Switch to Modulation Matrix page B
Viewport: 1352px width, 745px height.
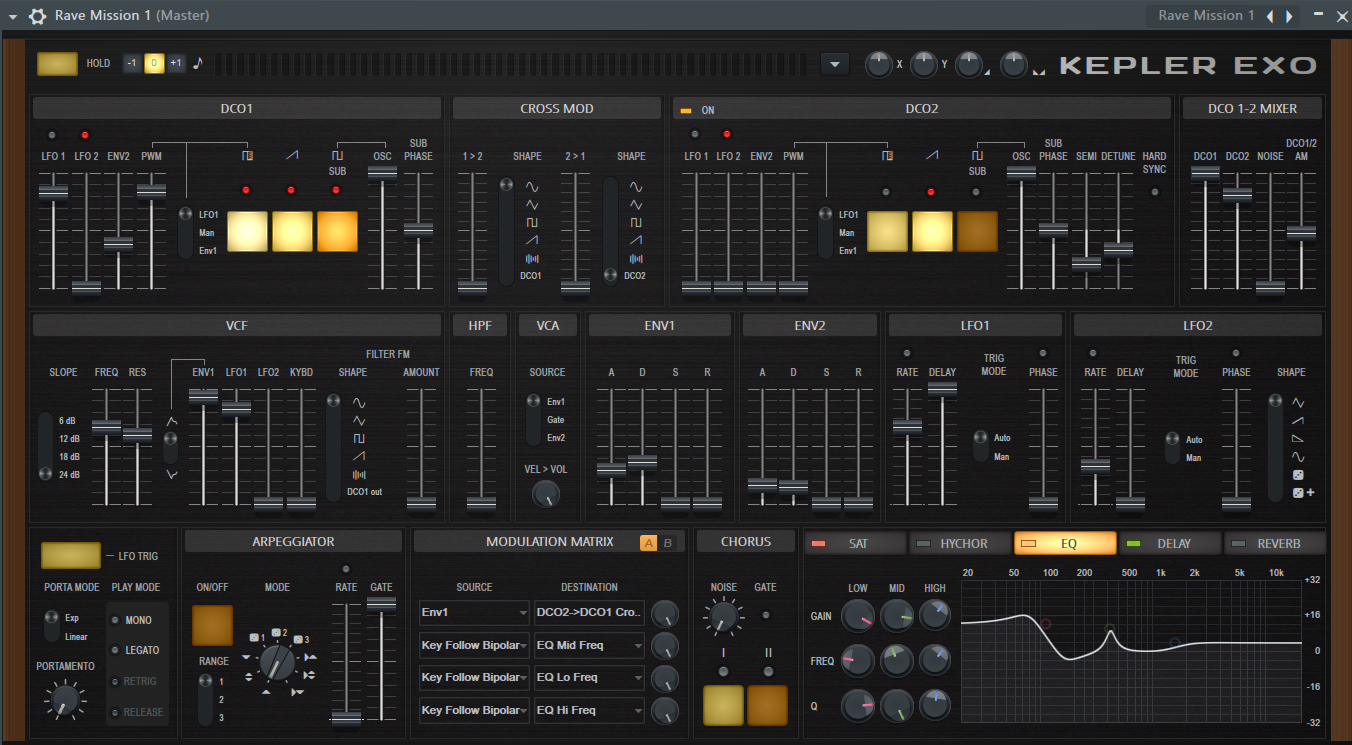point(669,543)
